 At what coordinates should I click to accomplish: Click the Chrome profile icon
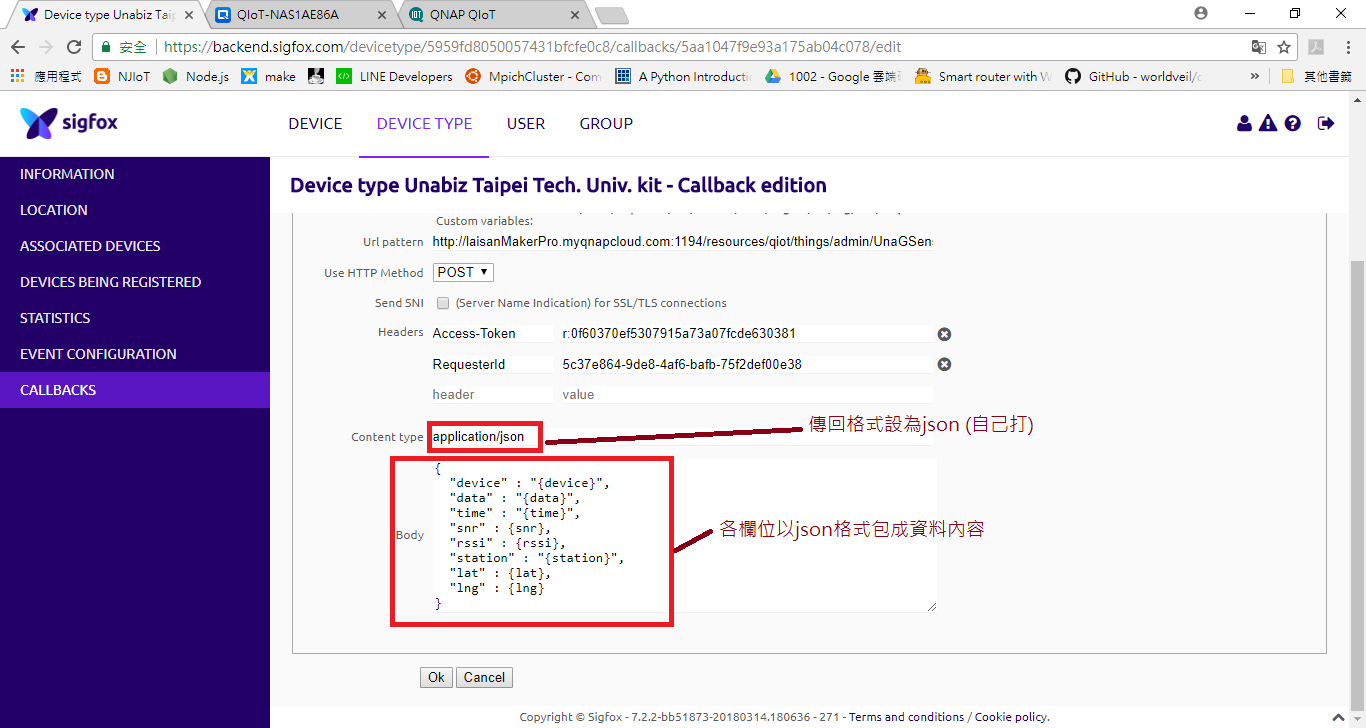coord(1201,13)
